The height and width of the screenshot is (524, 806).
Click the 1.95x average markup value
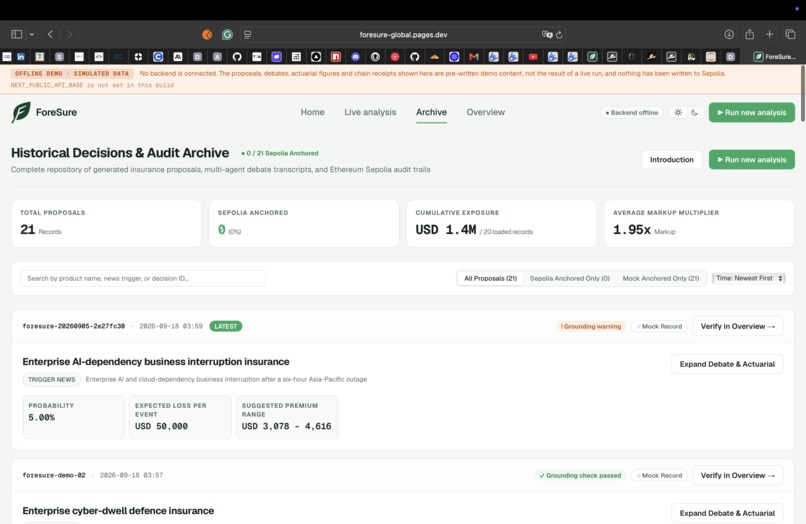632,230
